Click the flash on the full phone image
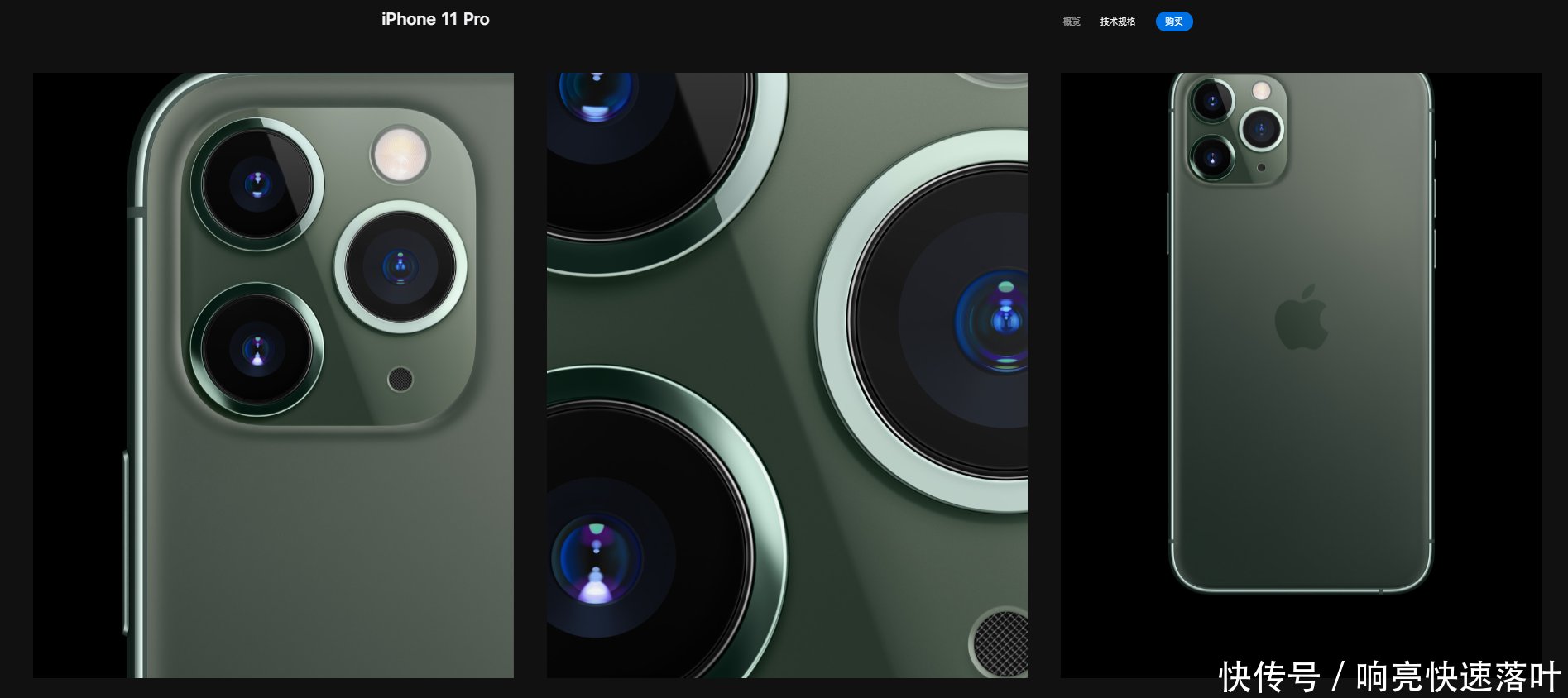The image size is (1568, 698). [1261, 90]
